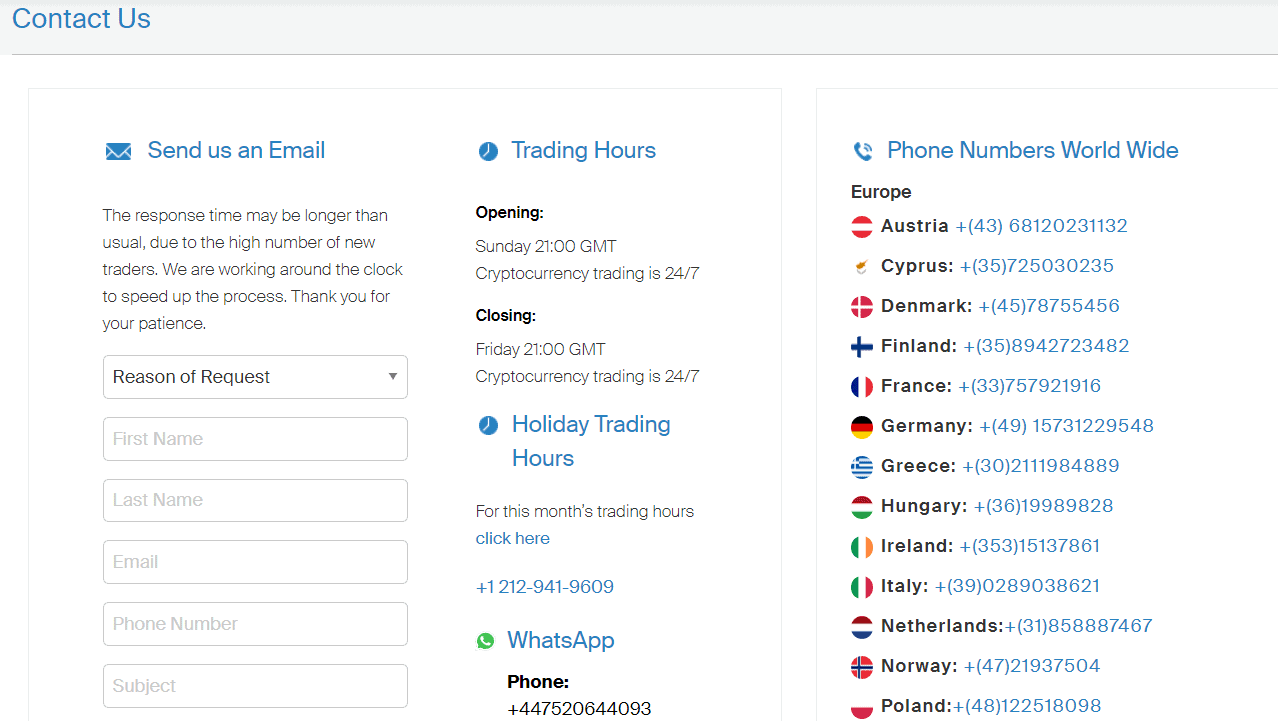Select the Greece flag icon
The image size is (1278, 721).
(861, 467)
